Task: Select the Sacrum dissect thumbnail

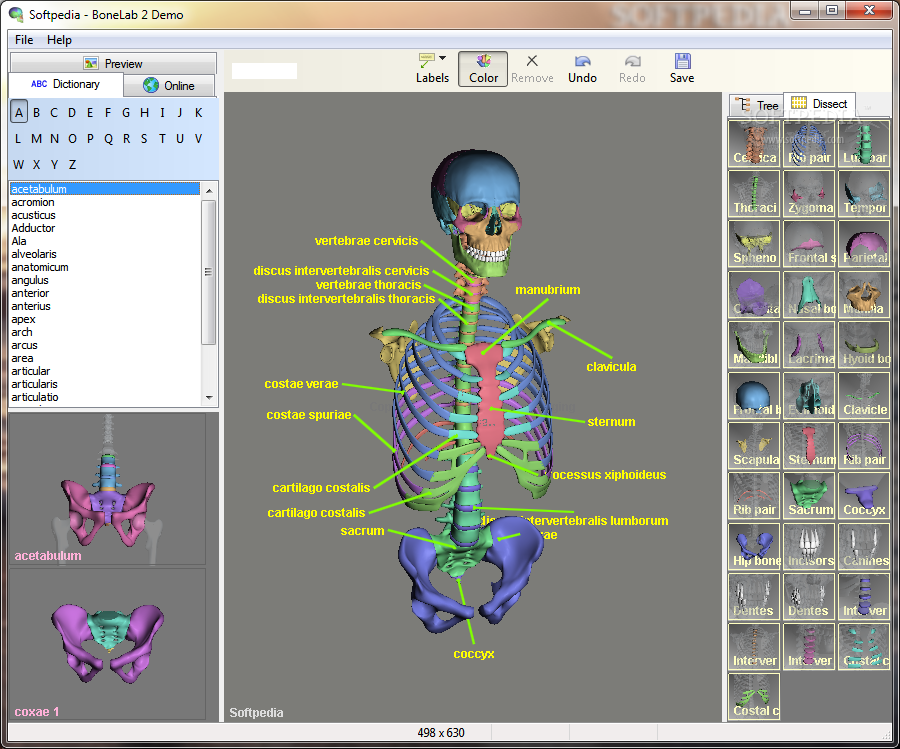Action: pos(810,495)
